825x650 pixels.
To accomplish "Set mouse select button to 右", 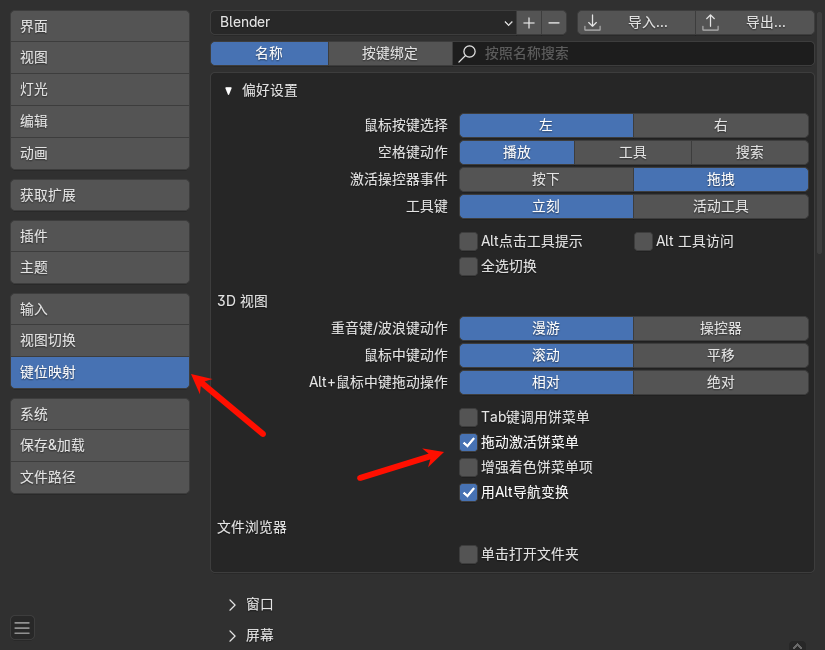I will [720, 126].
